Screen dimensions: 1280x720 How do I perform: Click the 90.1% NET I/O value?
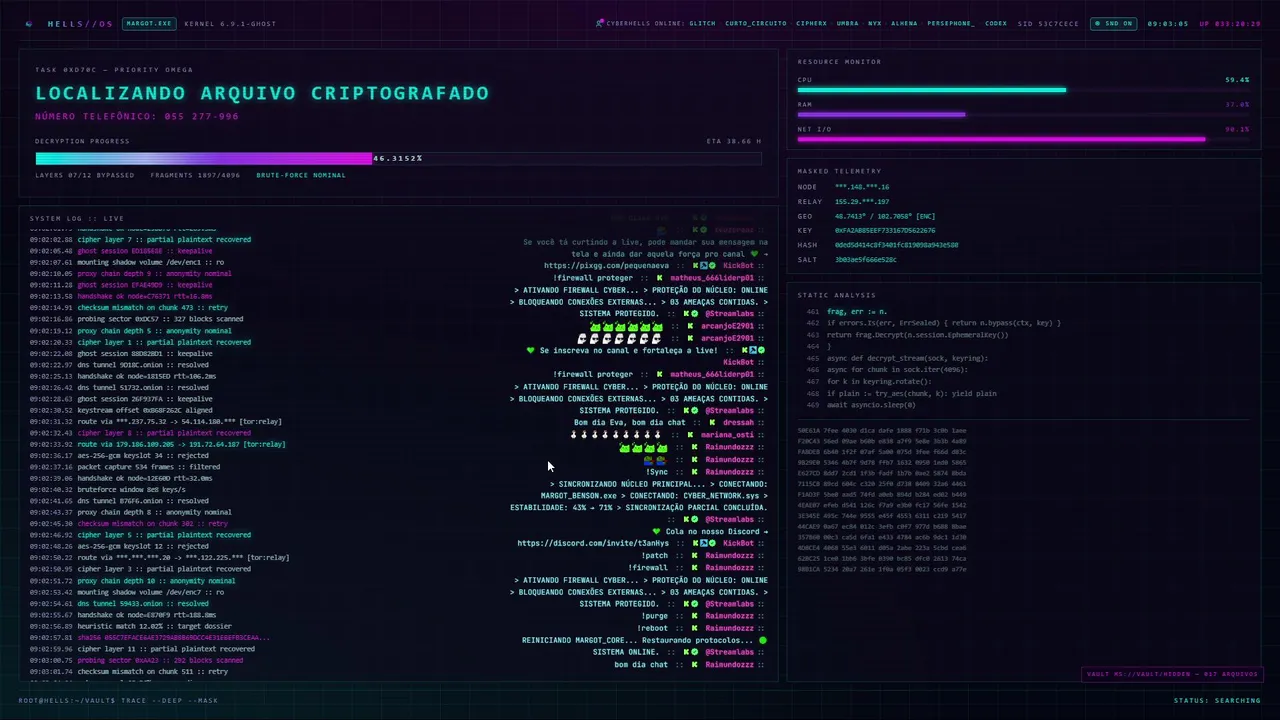(x=1237, y=129)
